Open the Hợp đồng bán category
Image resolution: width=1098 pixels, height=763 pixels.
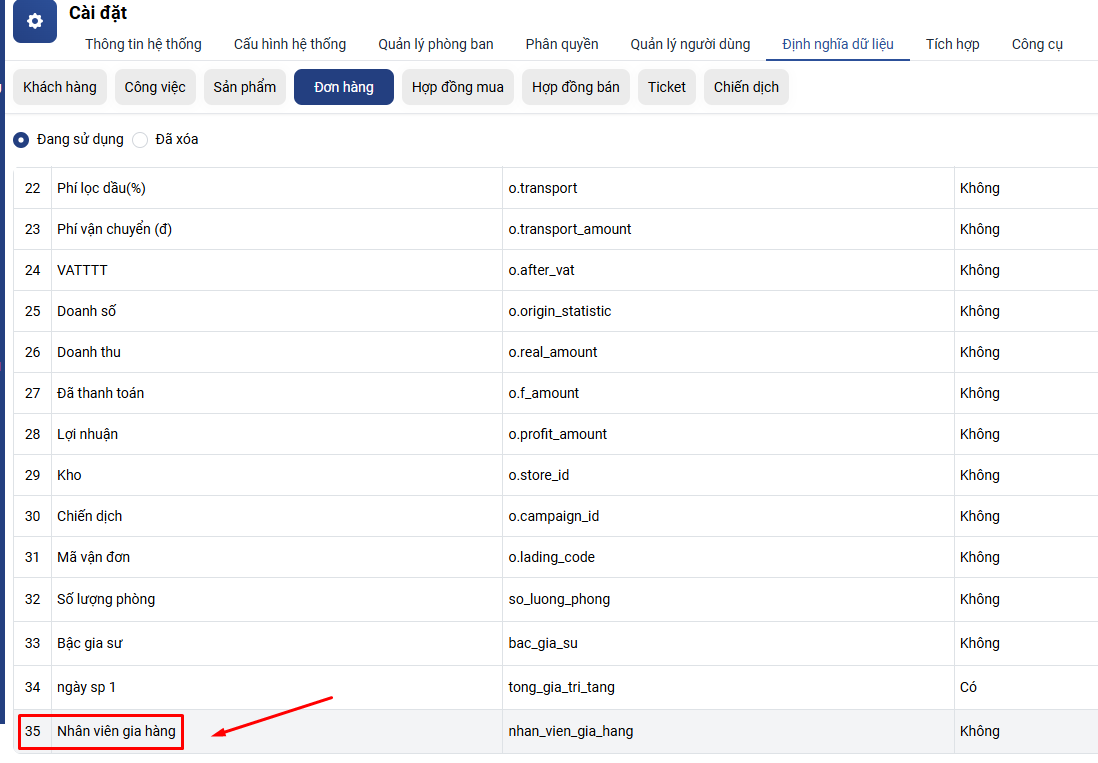tap(576, 87)
